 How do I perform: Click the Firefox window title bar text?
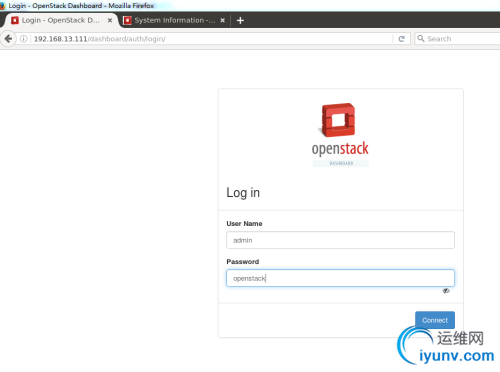click(x=81, y=6)
